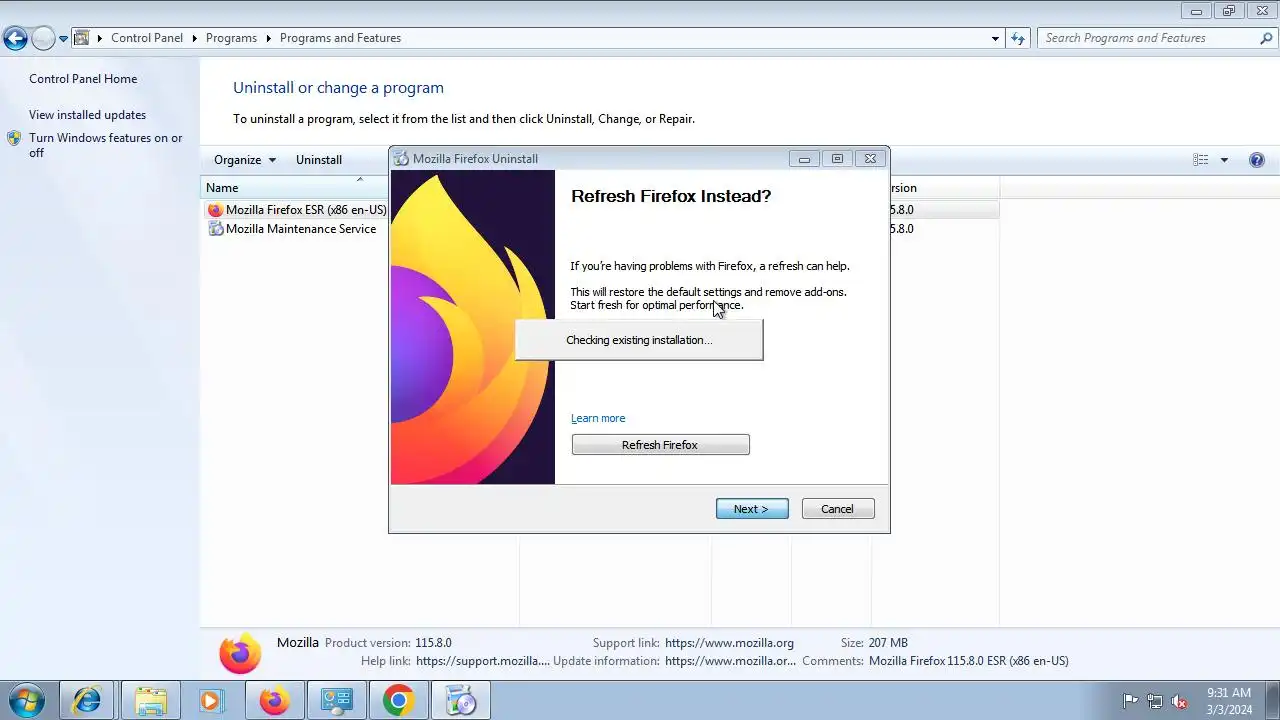The height and width of the screenshot is (720, 1280).
Task: Click the uninstaller icon in the taskbar
Action: click(x=461, y=701)
